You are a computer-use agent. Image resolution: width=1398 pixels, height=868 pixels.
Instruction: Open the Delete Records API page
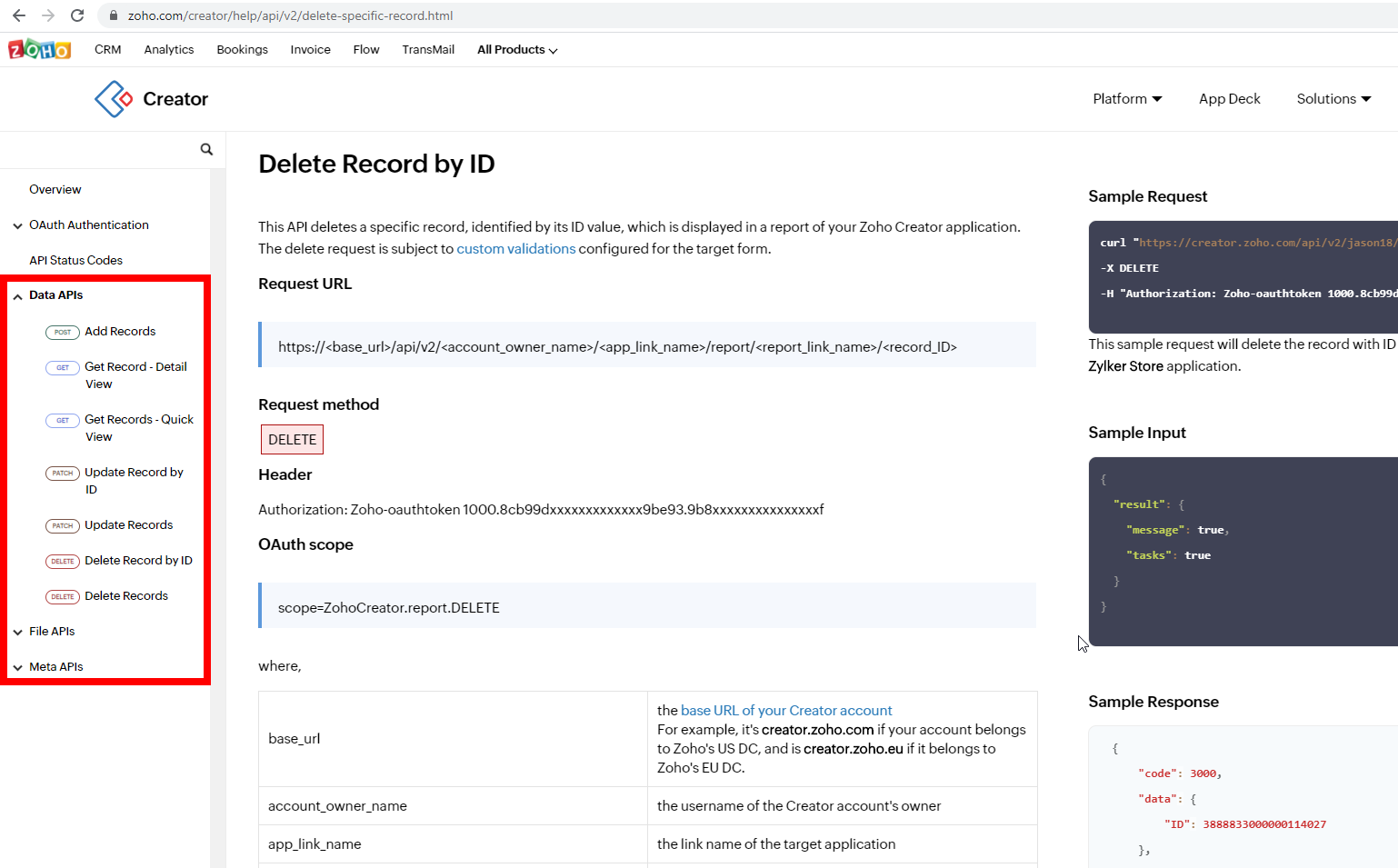tap(126, 596)
